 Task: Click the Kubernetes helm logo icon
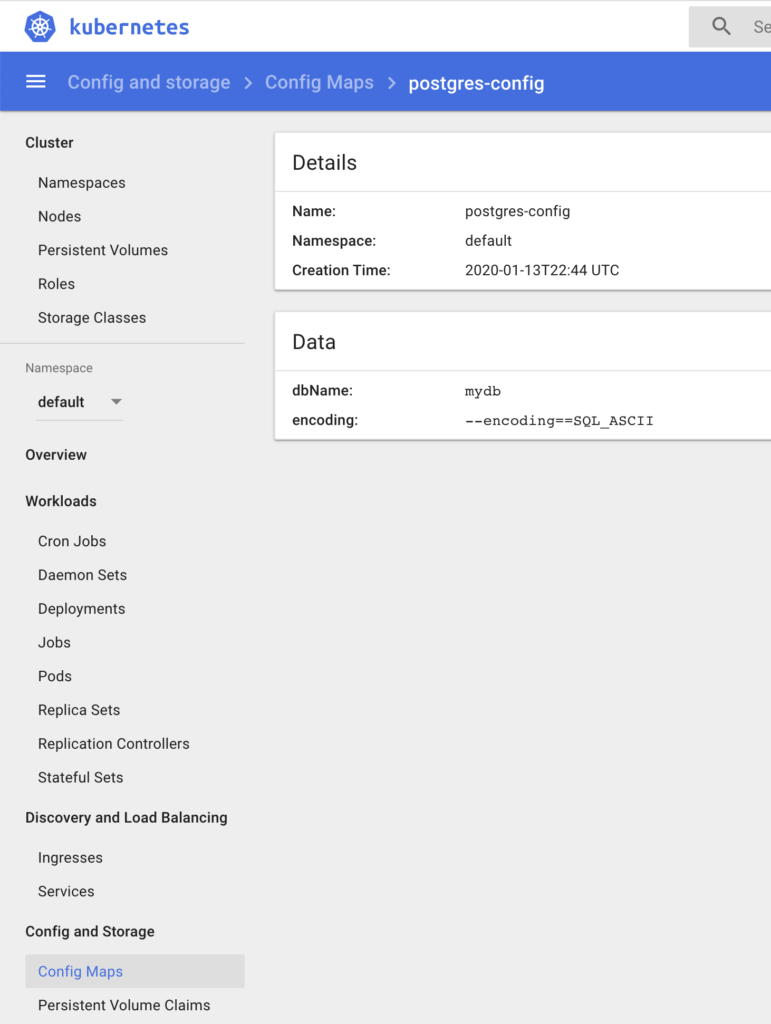click(x=40, y=27)
